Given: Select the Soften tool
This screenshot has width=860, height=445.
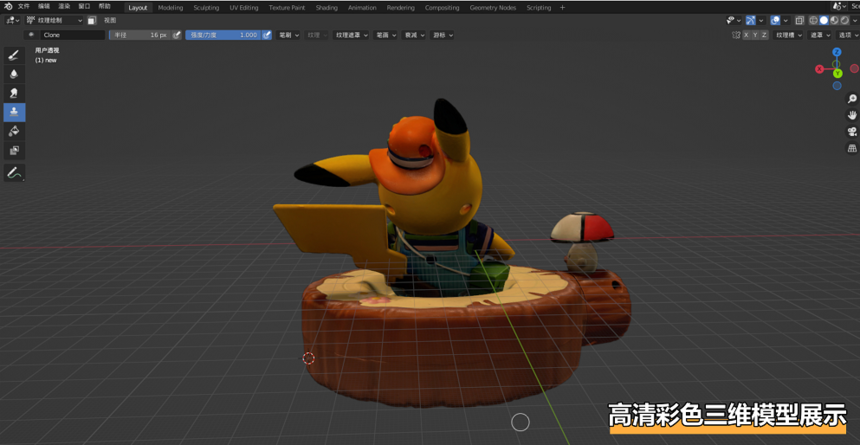Looking at the screenshot, I should (14, 74).
